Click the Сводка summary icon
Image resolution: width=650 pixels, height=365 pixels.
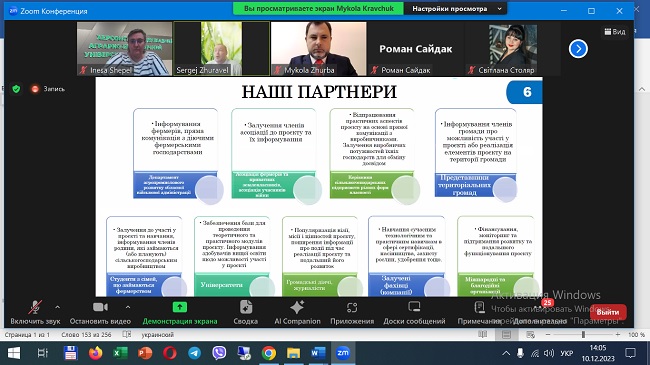pyautogui.click(x=245, y=307)
